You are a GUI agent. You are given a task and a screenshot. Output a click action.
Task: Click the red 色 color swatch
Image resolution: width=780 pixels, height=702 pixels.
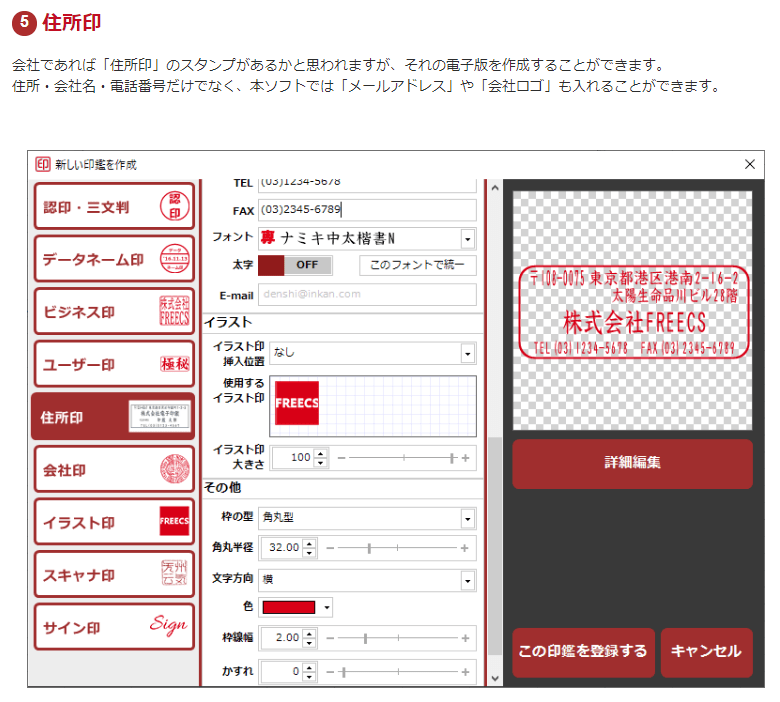[x=288, y=608]
